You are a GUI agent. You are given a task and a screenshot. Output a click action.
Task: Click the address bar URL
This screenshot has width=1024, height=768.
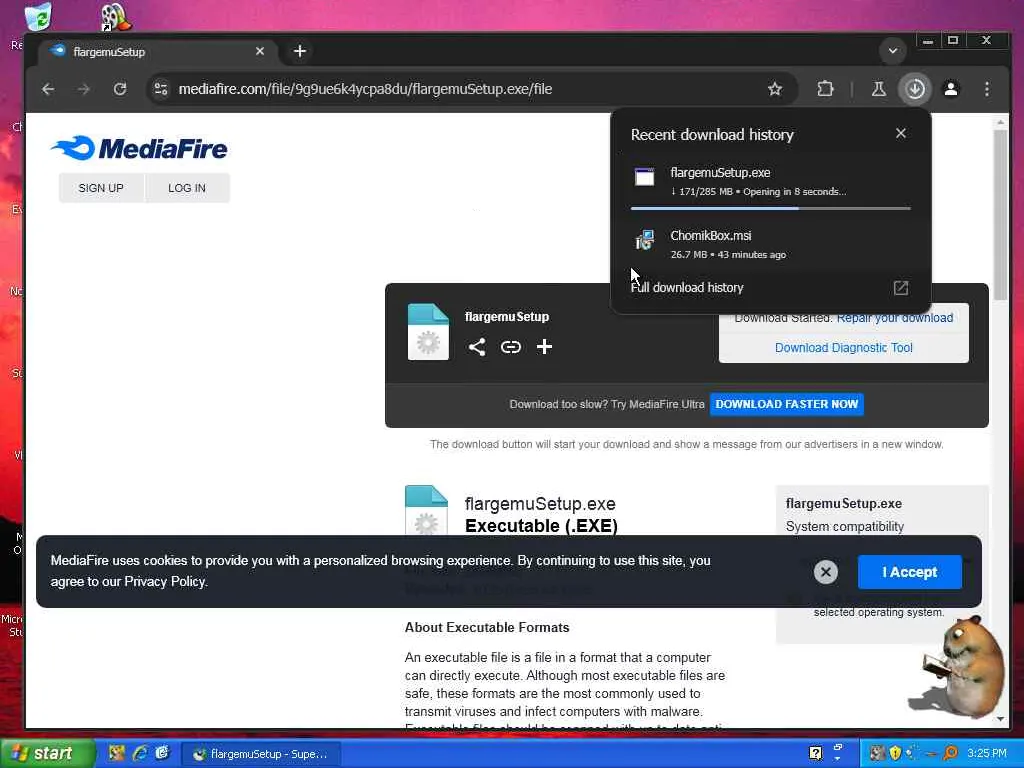click(365, 89)
